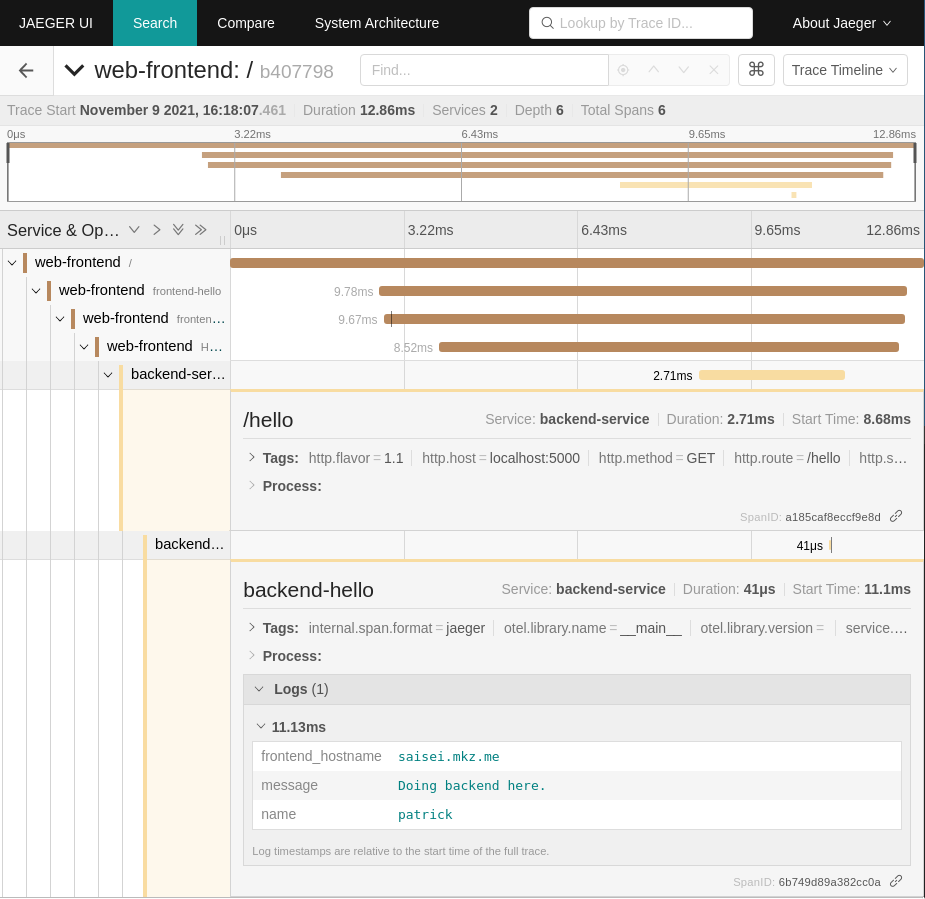This screenshot has width=925, height=899.
Task: Select backend… child span row label
Action: pyautogui.click(x=189, y=544)
